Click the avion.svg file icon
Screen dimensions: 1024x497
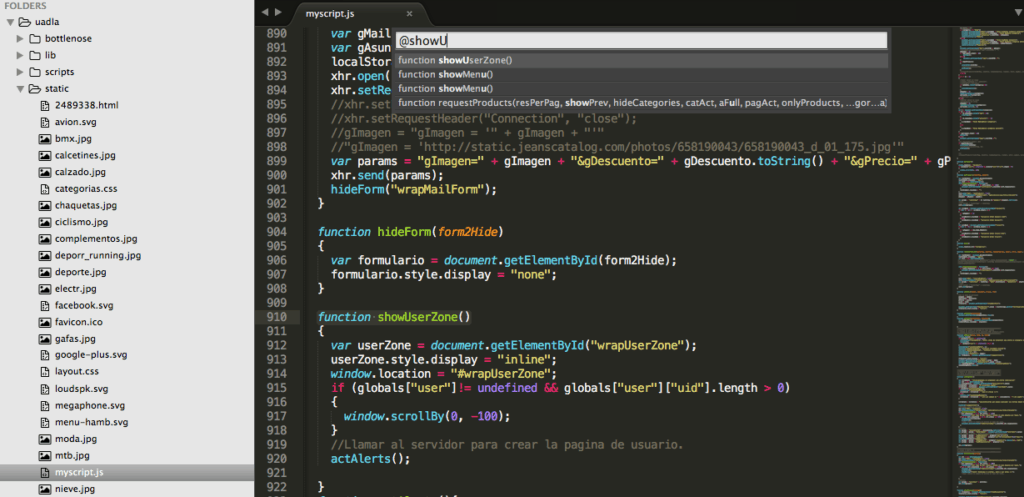click(x=44, y=122)
